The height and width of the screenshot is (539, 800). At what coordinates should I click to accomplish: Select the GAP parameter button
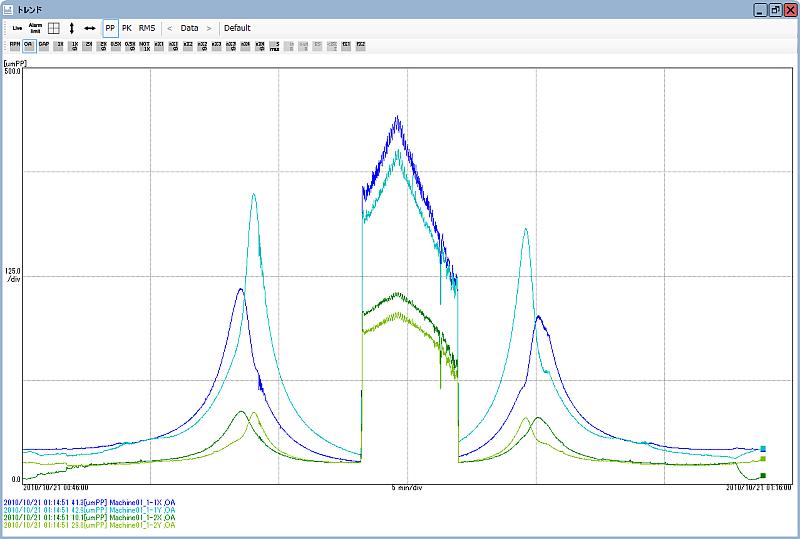click(x=44, y=46)
